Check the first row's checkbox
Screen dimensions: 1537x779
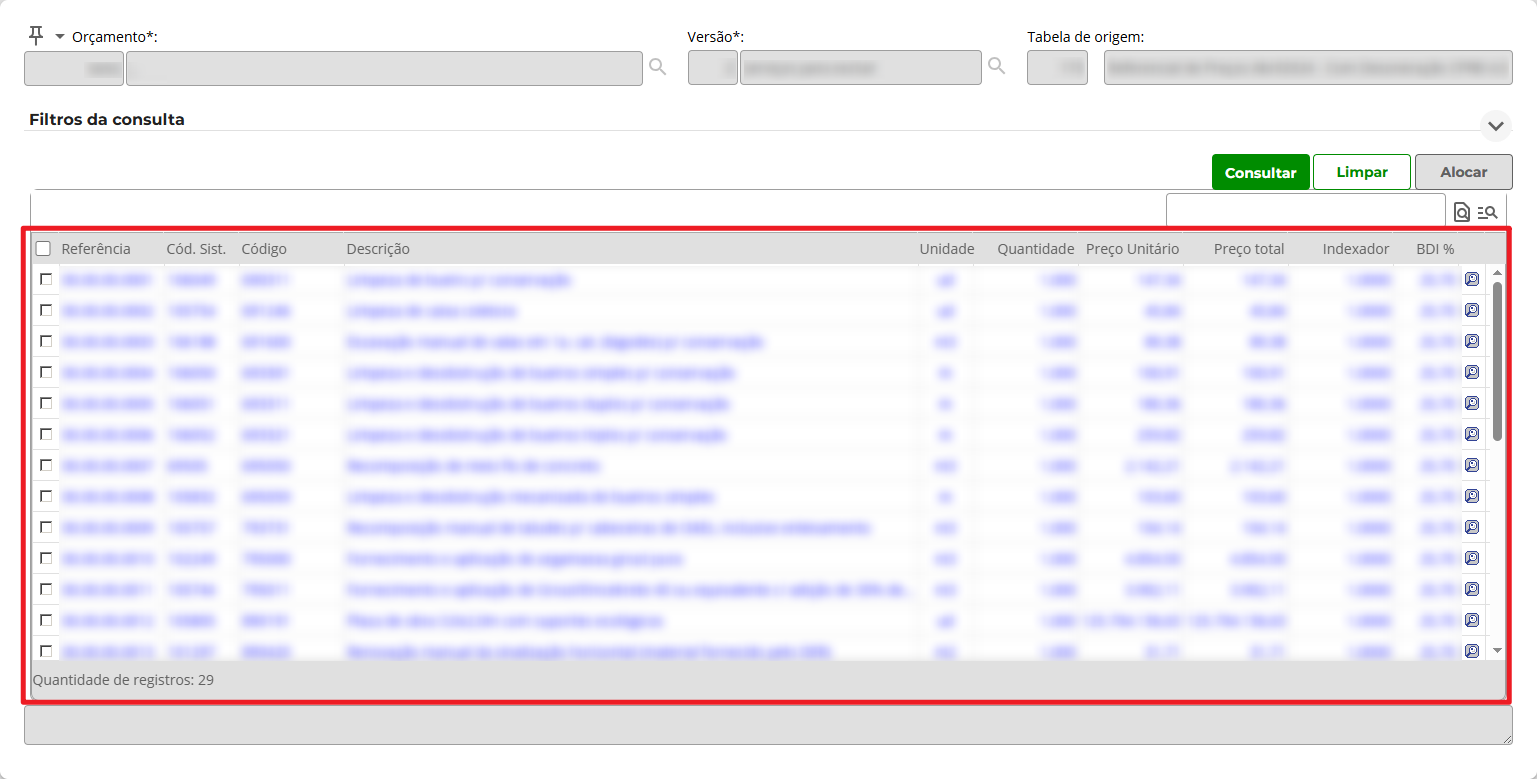[x=46, y=280]
